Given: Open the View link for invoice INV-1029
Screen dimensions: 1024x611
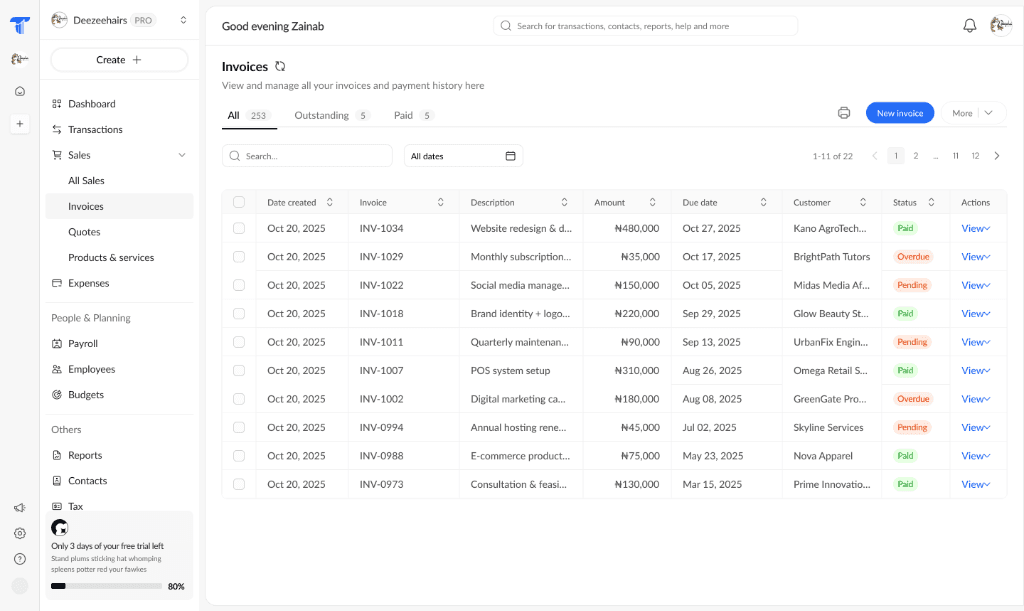Looking at the screenshot, I should pos(974,256).
